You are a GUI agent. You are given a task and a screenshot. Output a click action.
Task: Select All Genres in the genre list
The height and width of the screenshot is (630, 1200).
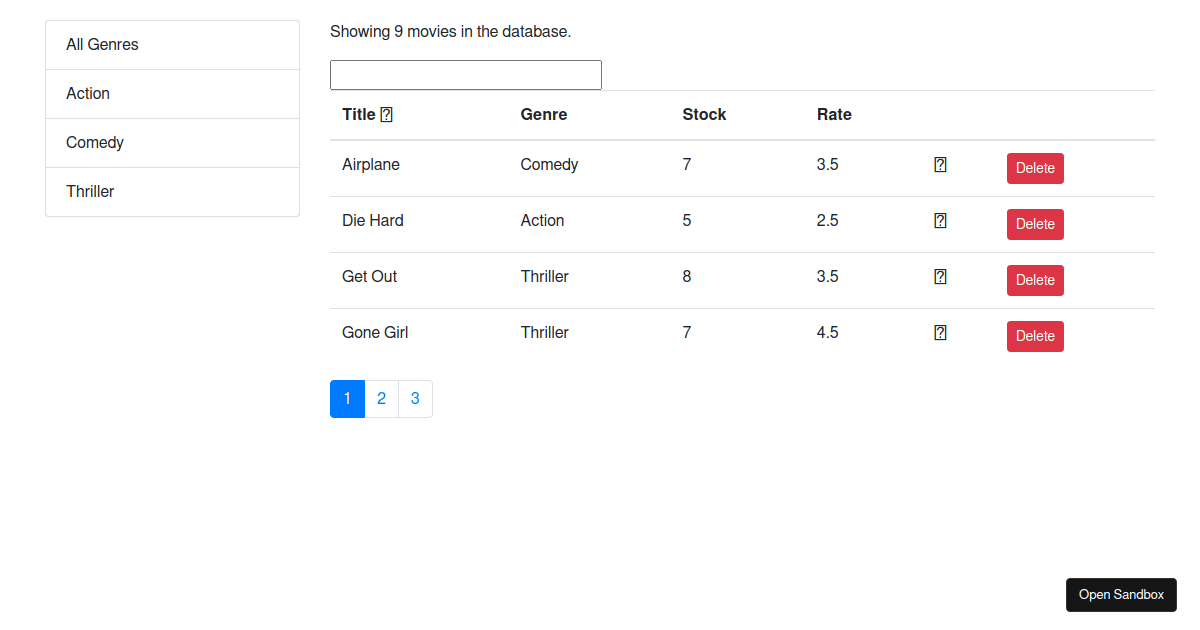click(172, 45)
